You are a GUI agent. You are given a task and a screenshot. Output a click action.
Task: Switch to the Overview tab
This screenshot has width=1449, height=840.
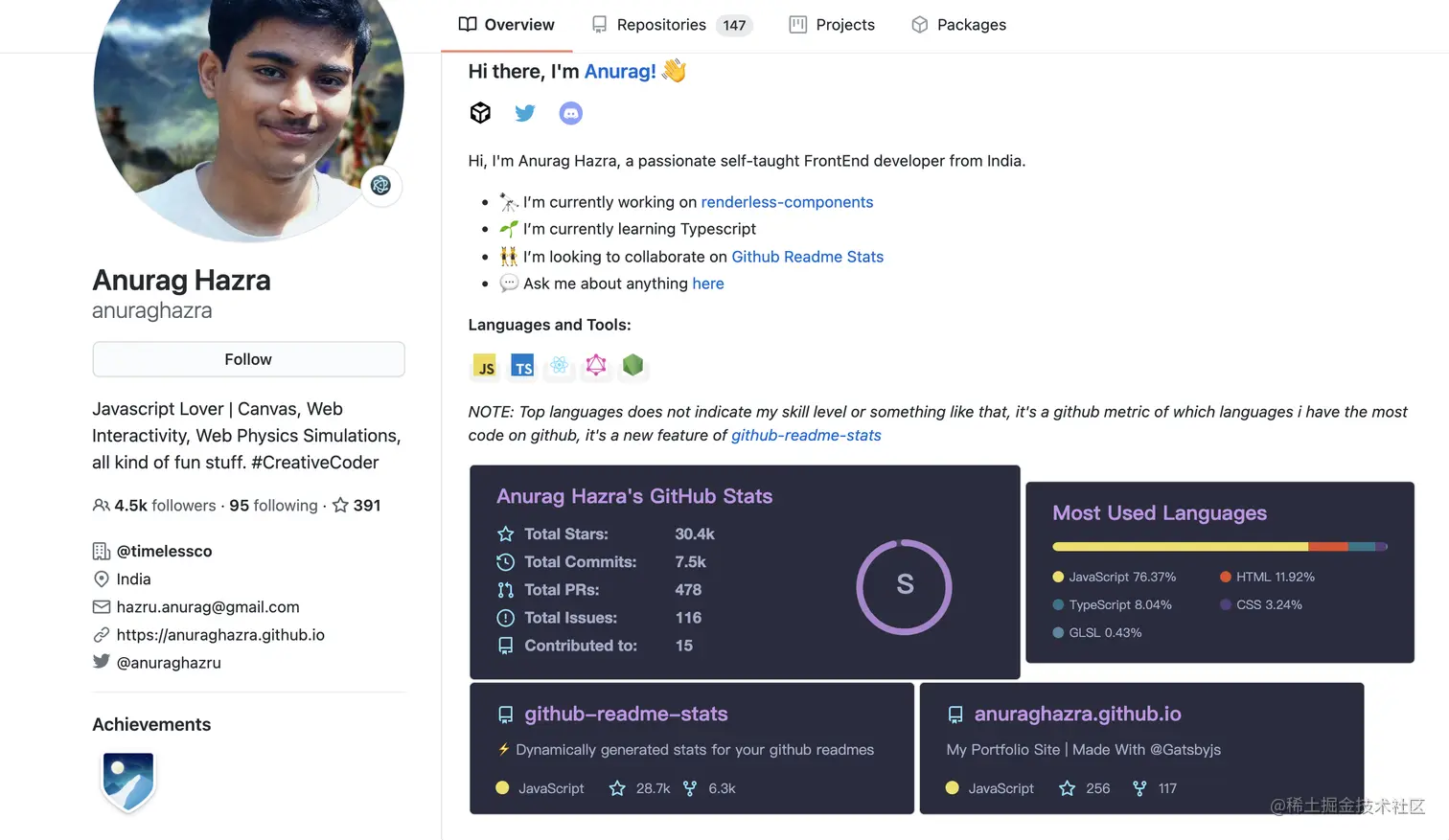pos(507,25)
